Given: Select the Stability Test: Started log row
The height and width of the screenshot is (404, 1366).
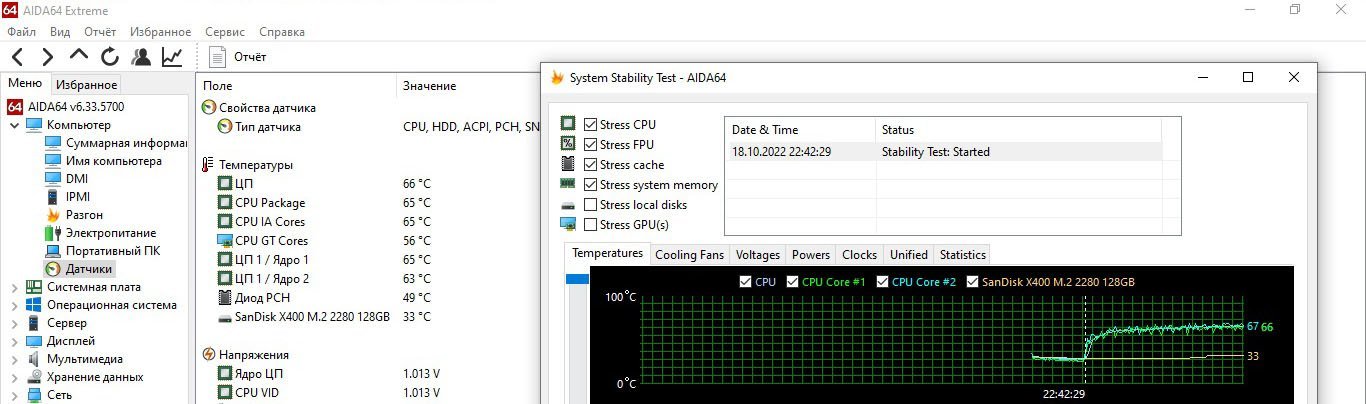Looking at the screenshot, I should (943, 152).
